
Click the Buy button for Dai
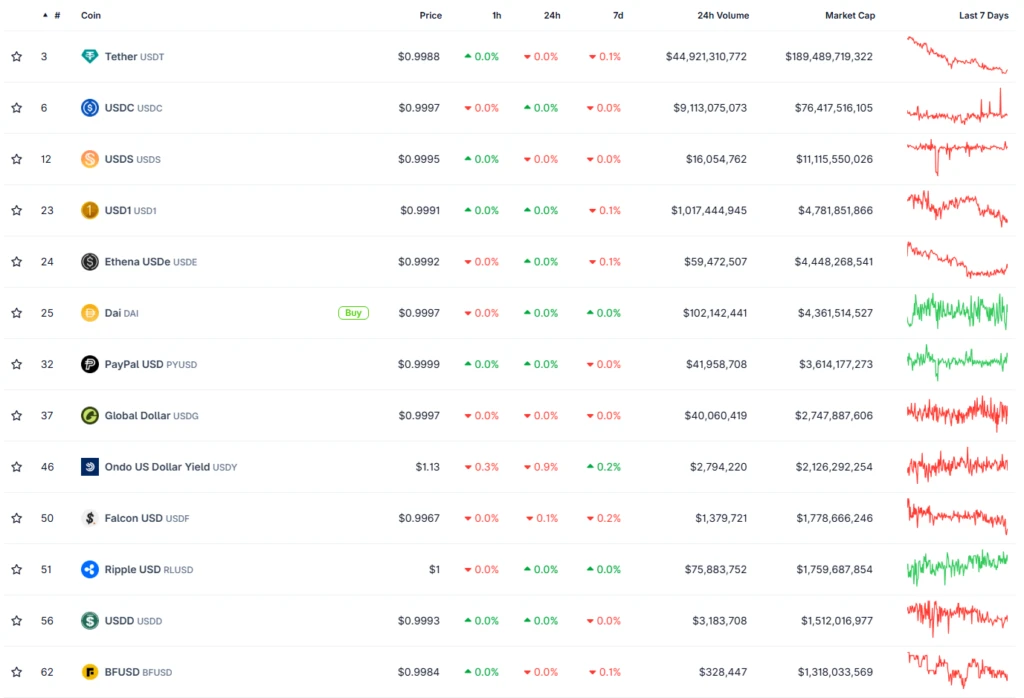tap(353, 313)
